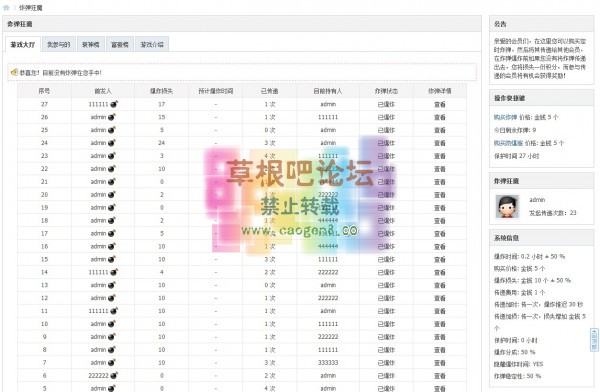
Task: Open the 衰神榜 tab
Action: 91,44
